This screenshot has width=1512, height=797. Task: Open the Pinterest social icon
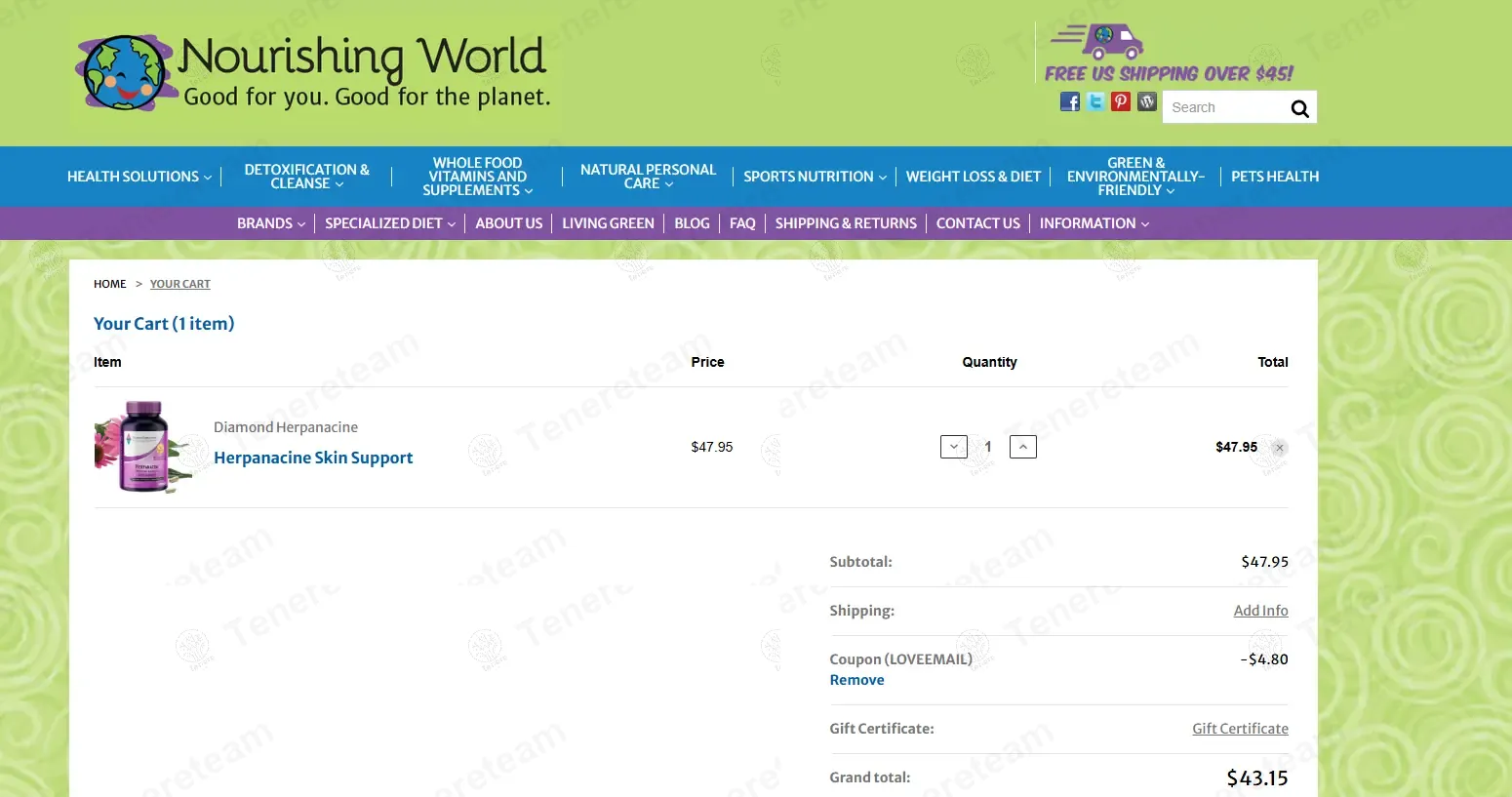1121,101
